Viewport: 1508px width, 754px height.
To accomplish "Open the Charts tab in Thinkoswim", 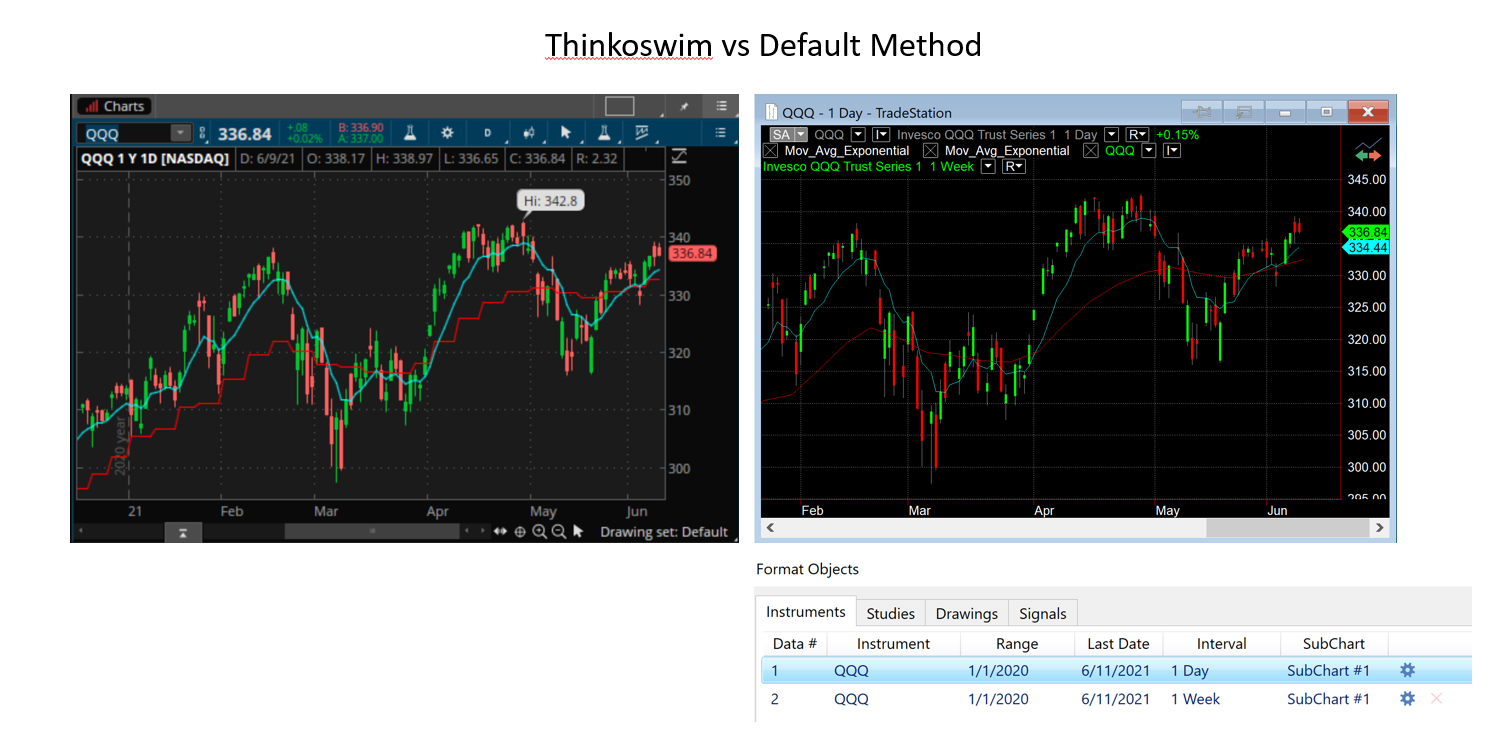I will click(x=114, y=106).
